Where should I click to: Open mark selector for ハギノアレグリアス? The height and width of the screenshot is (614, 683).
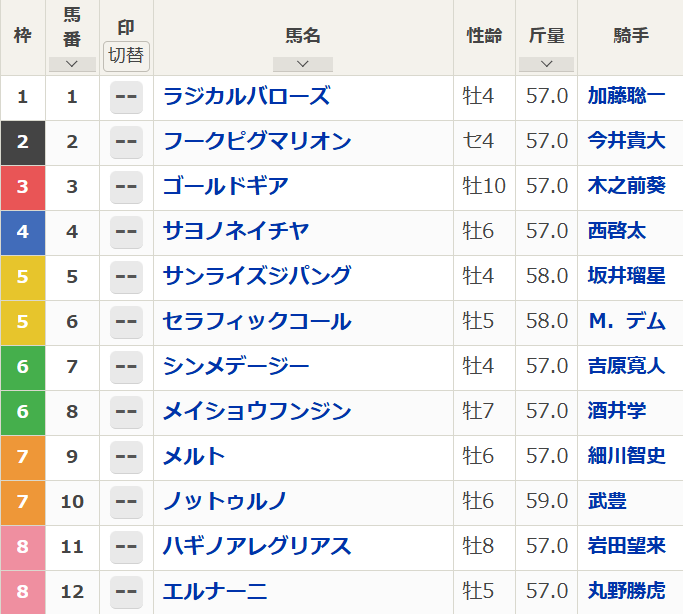pos(126,547)
